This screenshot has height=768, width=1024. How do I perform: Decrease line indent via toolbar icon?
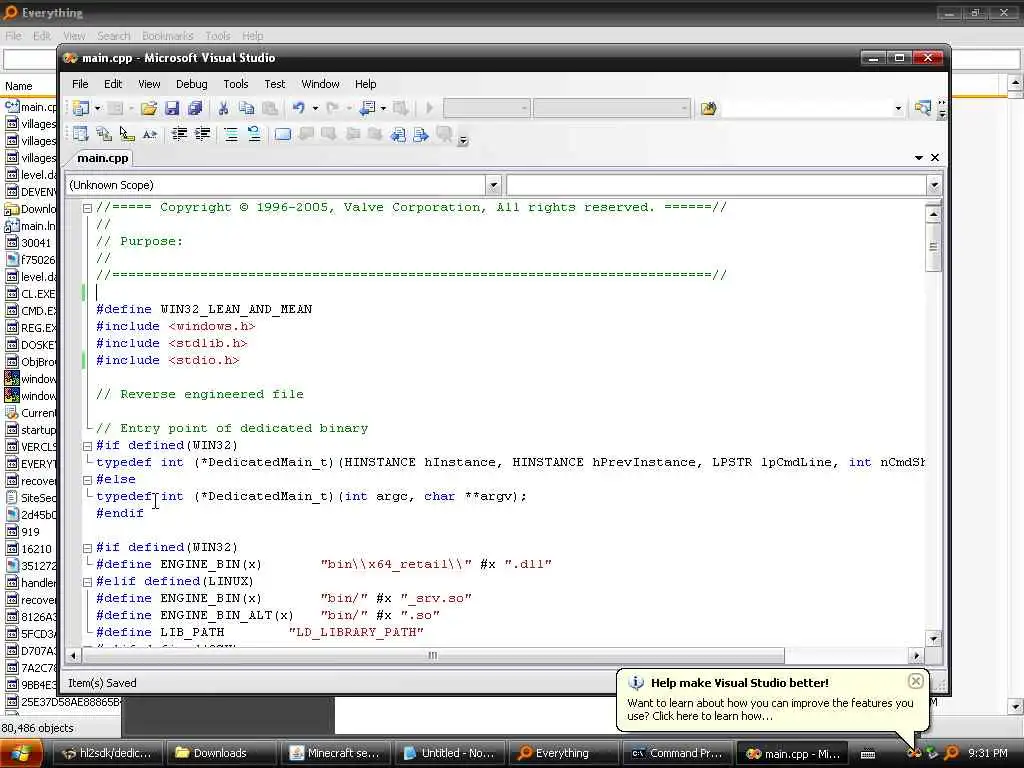[179, 135]
